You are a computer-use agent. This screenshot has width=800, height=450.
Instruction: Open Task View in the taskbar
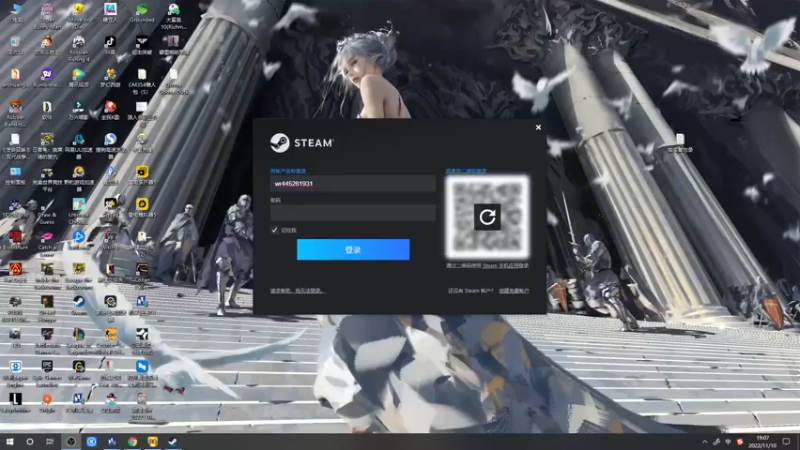coord(49,442)
